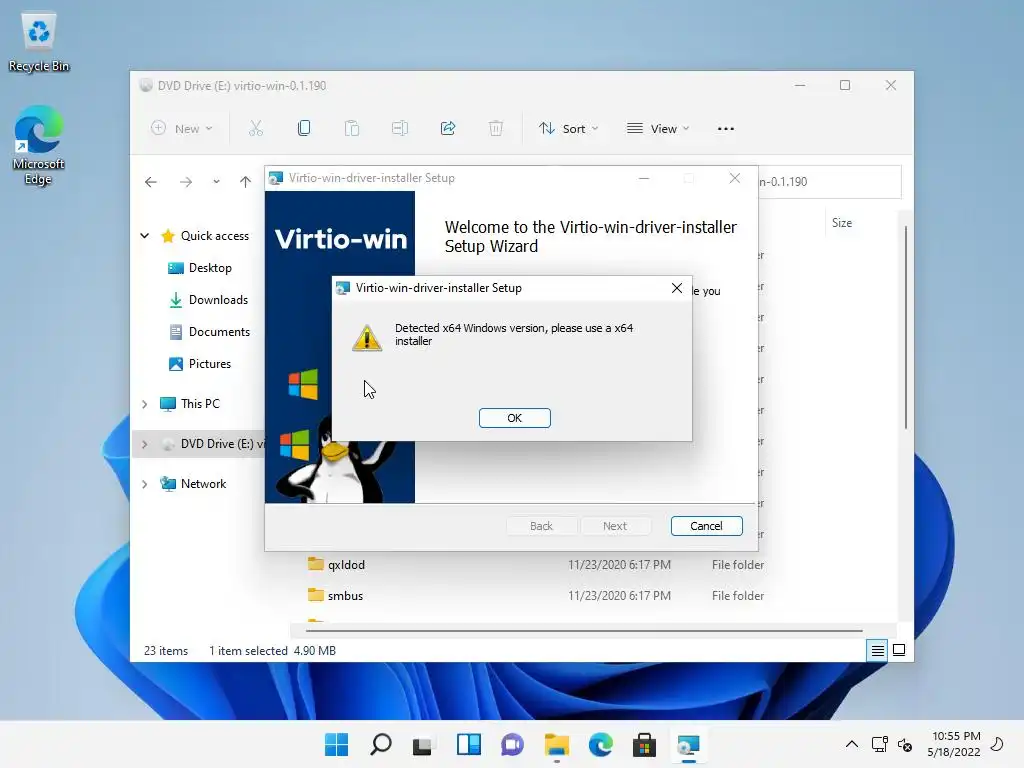
Task: Open the Windows Start menu
Action: pos(337,744)
